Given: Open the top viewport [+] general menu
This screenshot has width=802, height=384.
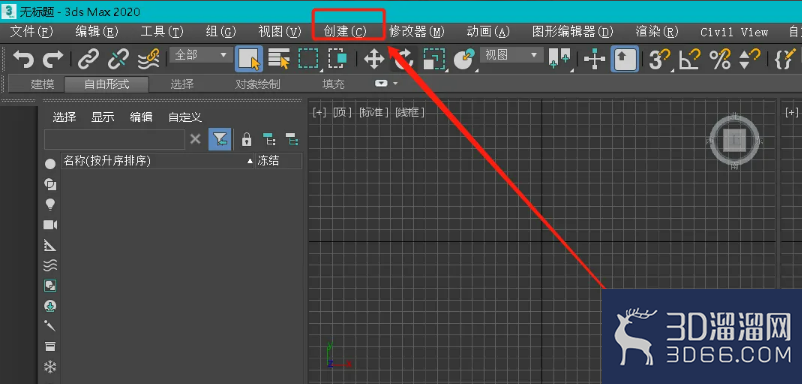Looking at the screenshot, I should 320,112.
